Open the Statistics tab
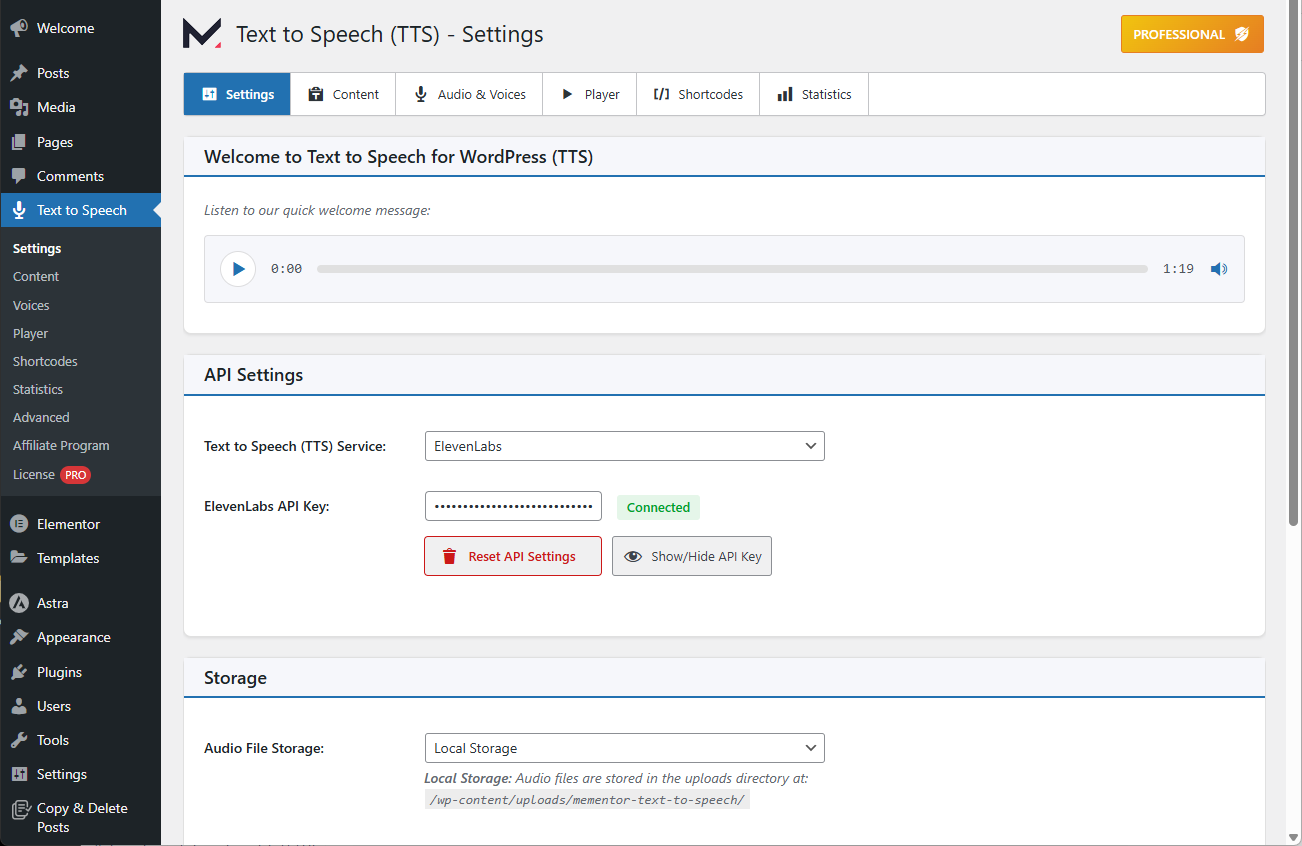Screen dimensions: 1302x846 pyautogui.click(x=814, y=94)
